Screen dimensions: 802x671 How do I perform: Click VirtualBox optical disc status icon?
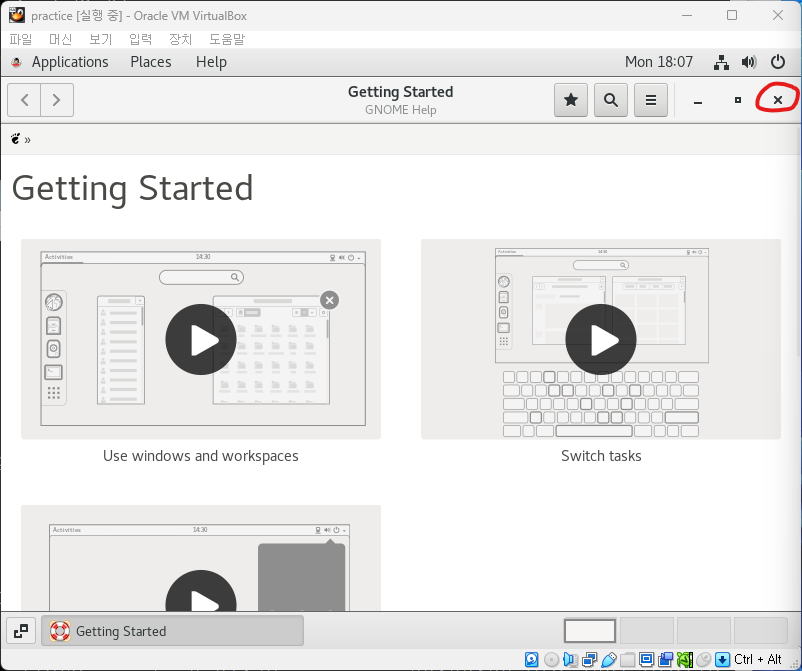click(551, 660)
